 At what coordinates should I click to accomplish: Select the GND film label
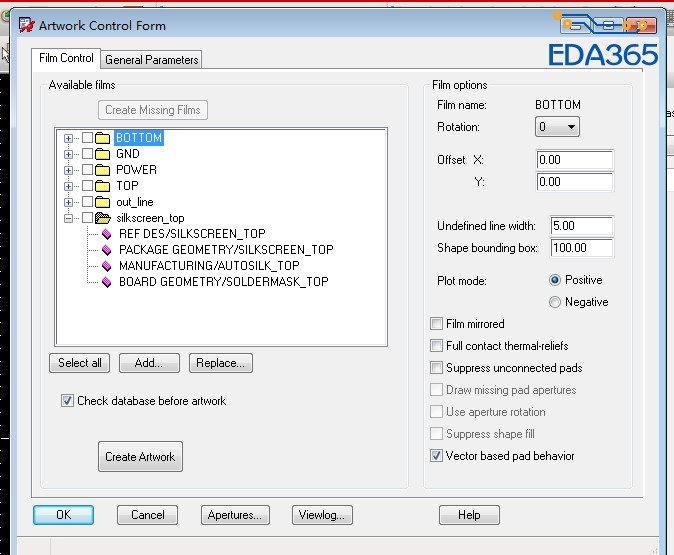[128, 154]
